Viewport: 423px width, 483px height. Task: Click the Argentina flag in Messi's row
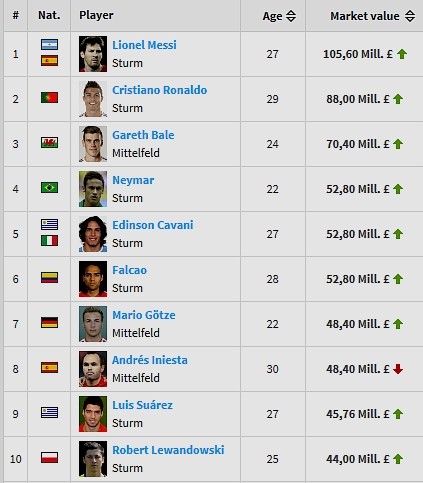(x=49, y=44)
